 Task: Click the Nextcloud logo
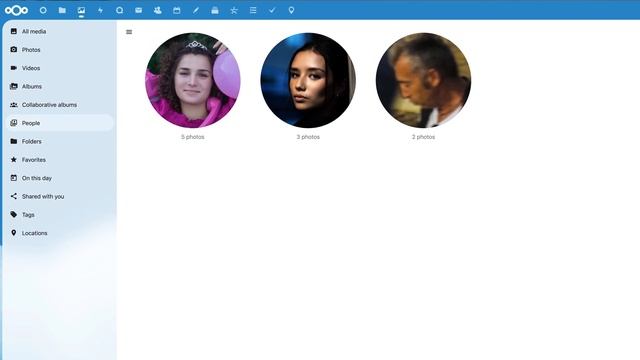(16, 10)
